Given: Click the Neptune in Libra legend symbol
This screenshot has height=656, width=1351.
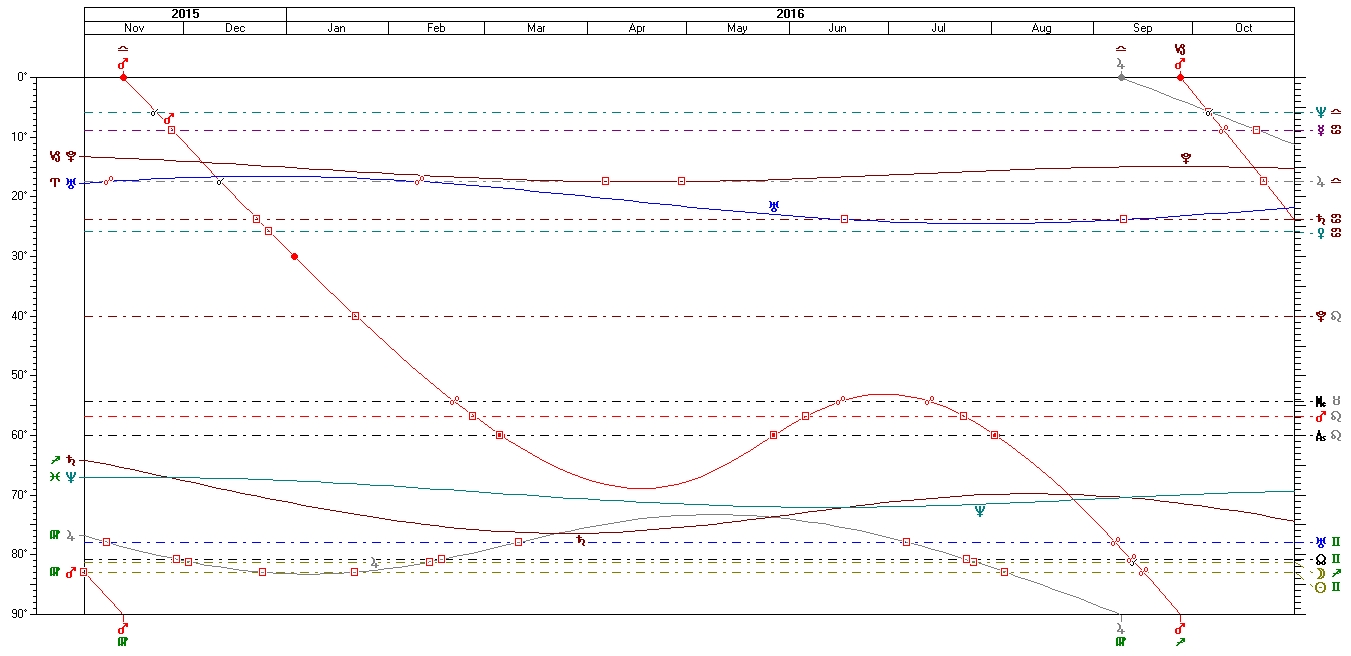Looking at the screenshot, I should 1327,112.
